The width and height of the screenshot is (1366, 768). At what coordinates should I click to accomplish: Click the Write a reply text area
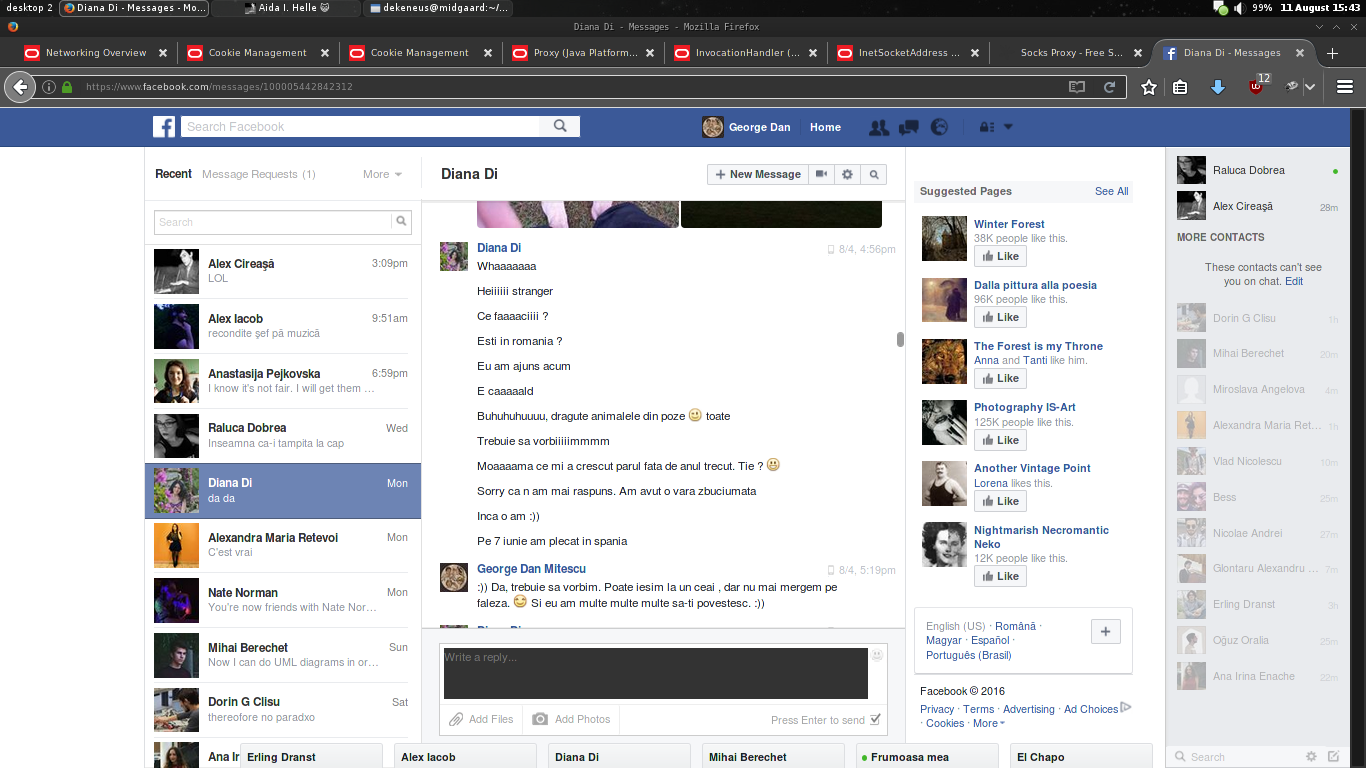(x=656, y=673)
